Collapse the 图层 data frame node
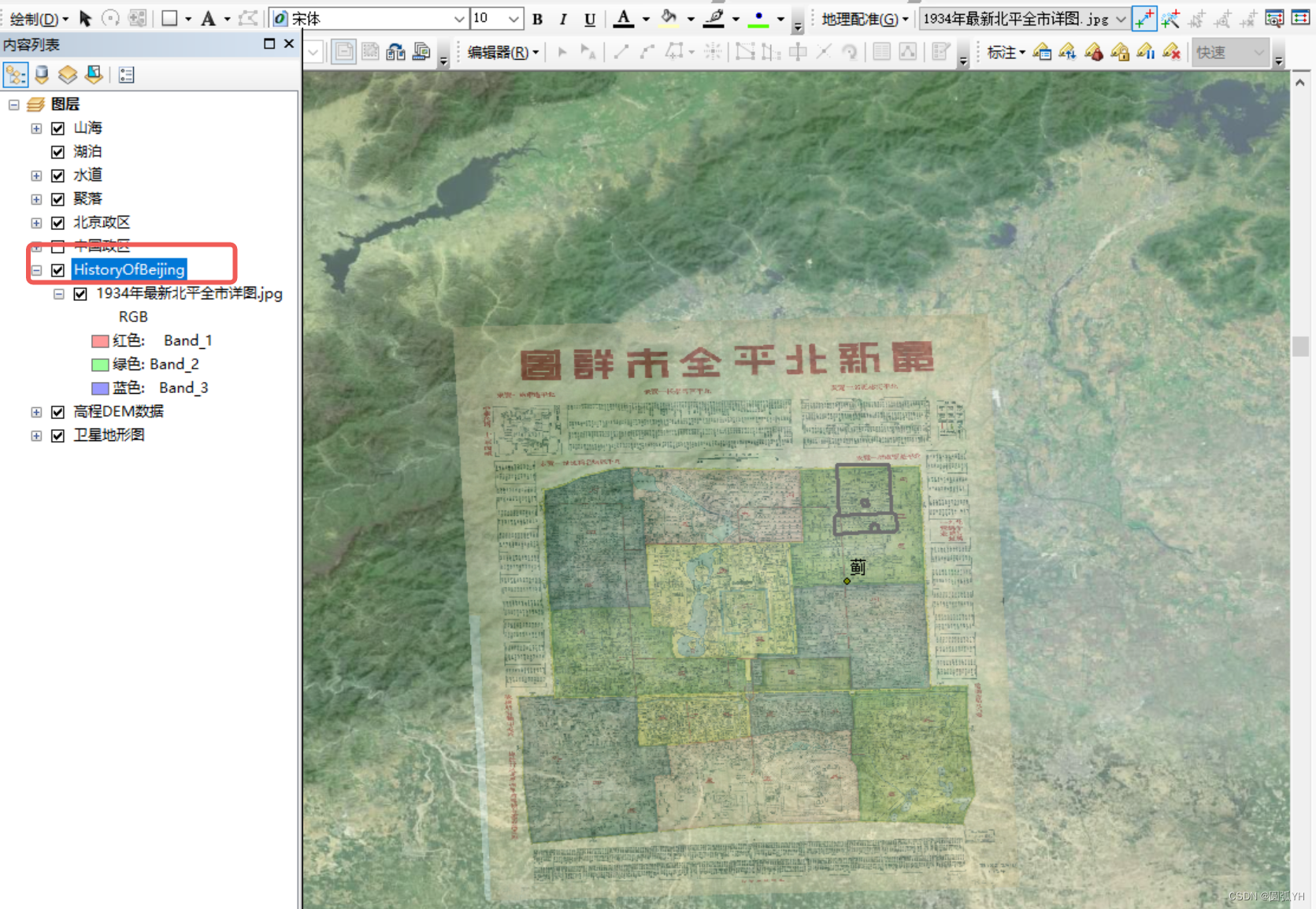This screenshot has width=1316, height=909. pyautogui.click(x=13, y=104)
